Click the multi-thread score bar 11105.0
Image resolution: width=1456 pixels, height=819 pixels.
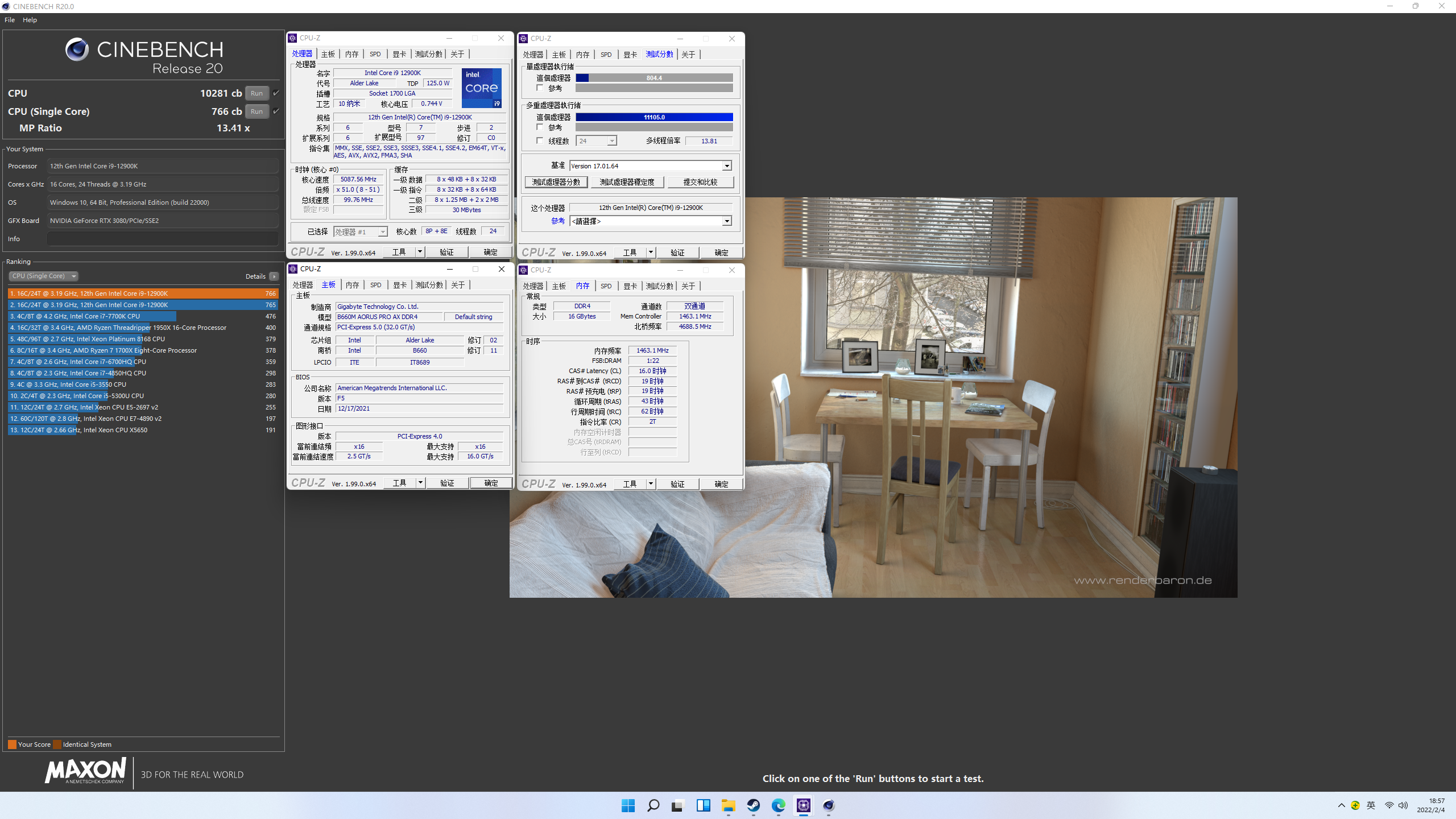[x=654, y=117]
